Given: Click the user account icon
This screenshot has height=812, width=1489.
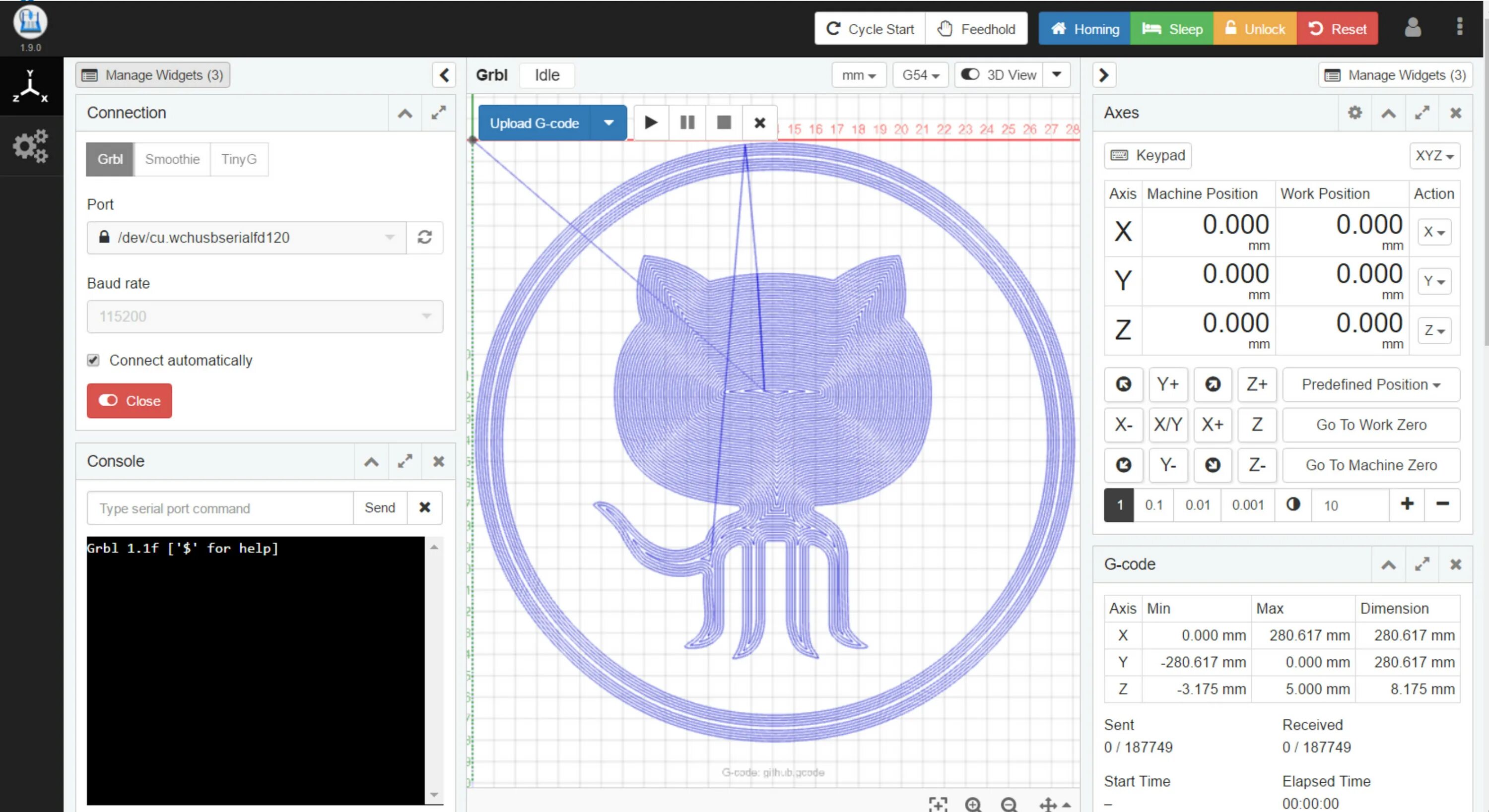Looking at the screenshot, I should pyautogui.click(x=1412, y=28).
